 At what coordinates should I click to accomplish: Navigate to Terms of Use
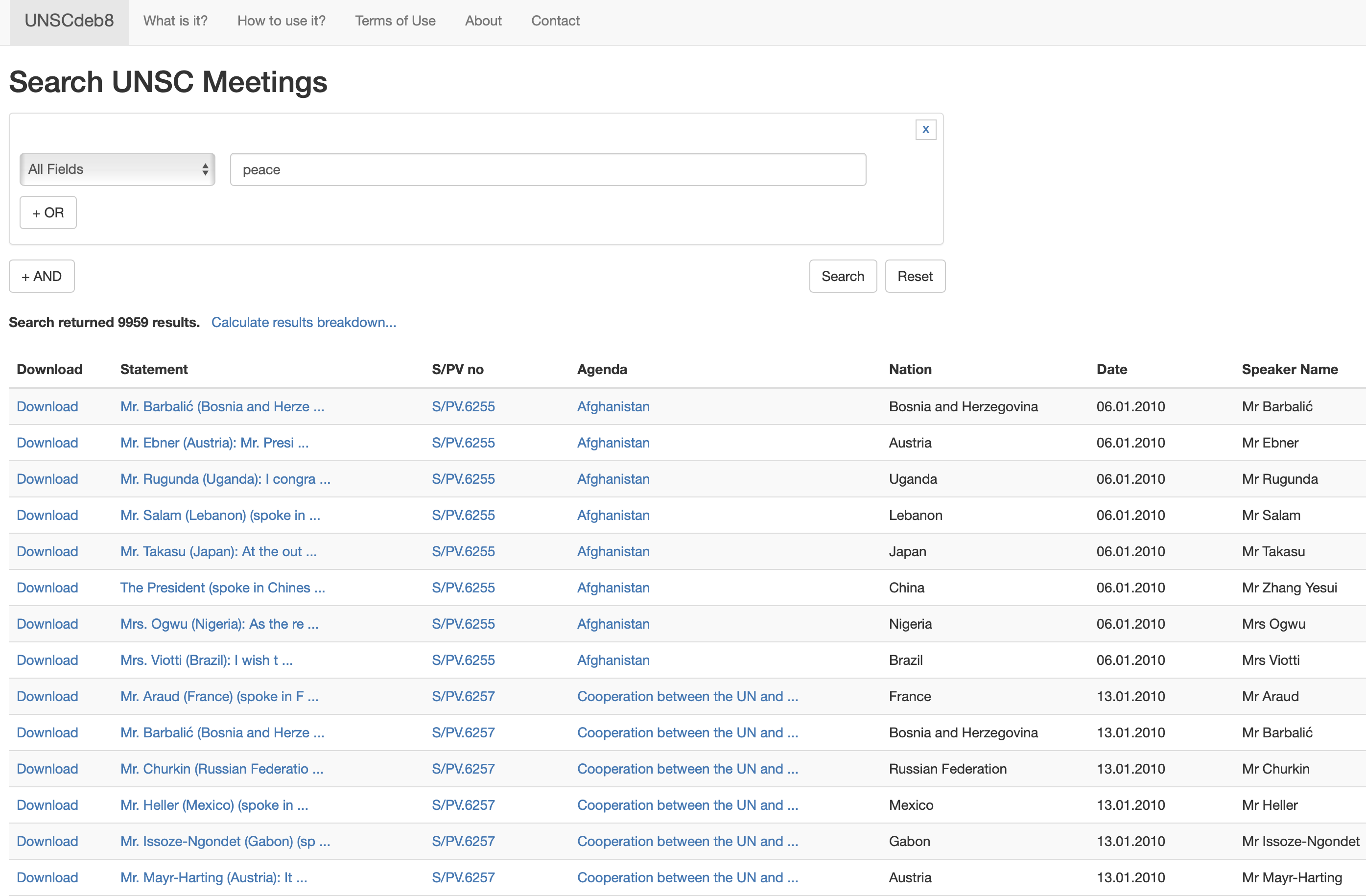click(x=395, y=21)
